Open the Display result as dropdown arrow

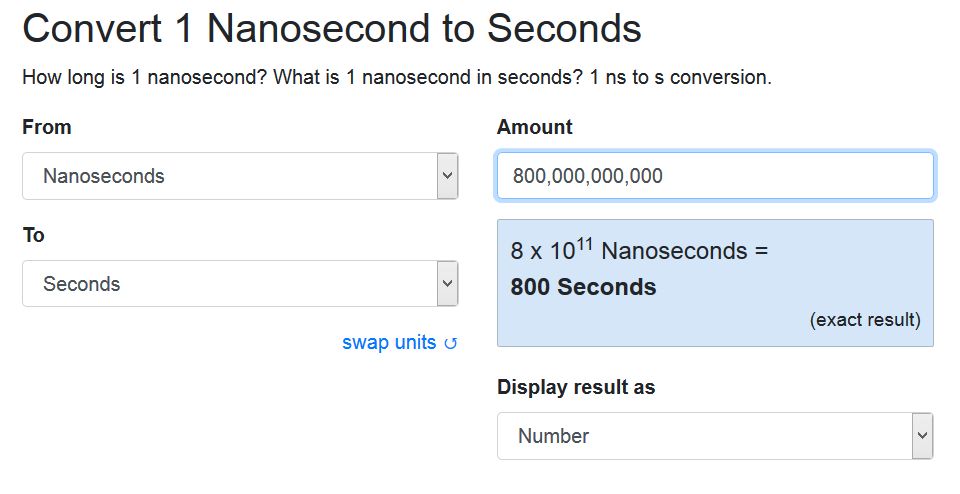tap(923, 436)
